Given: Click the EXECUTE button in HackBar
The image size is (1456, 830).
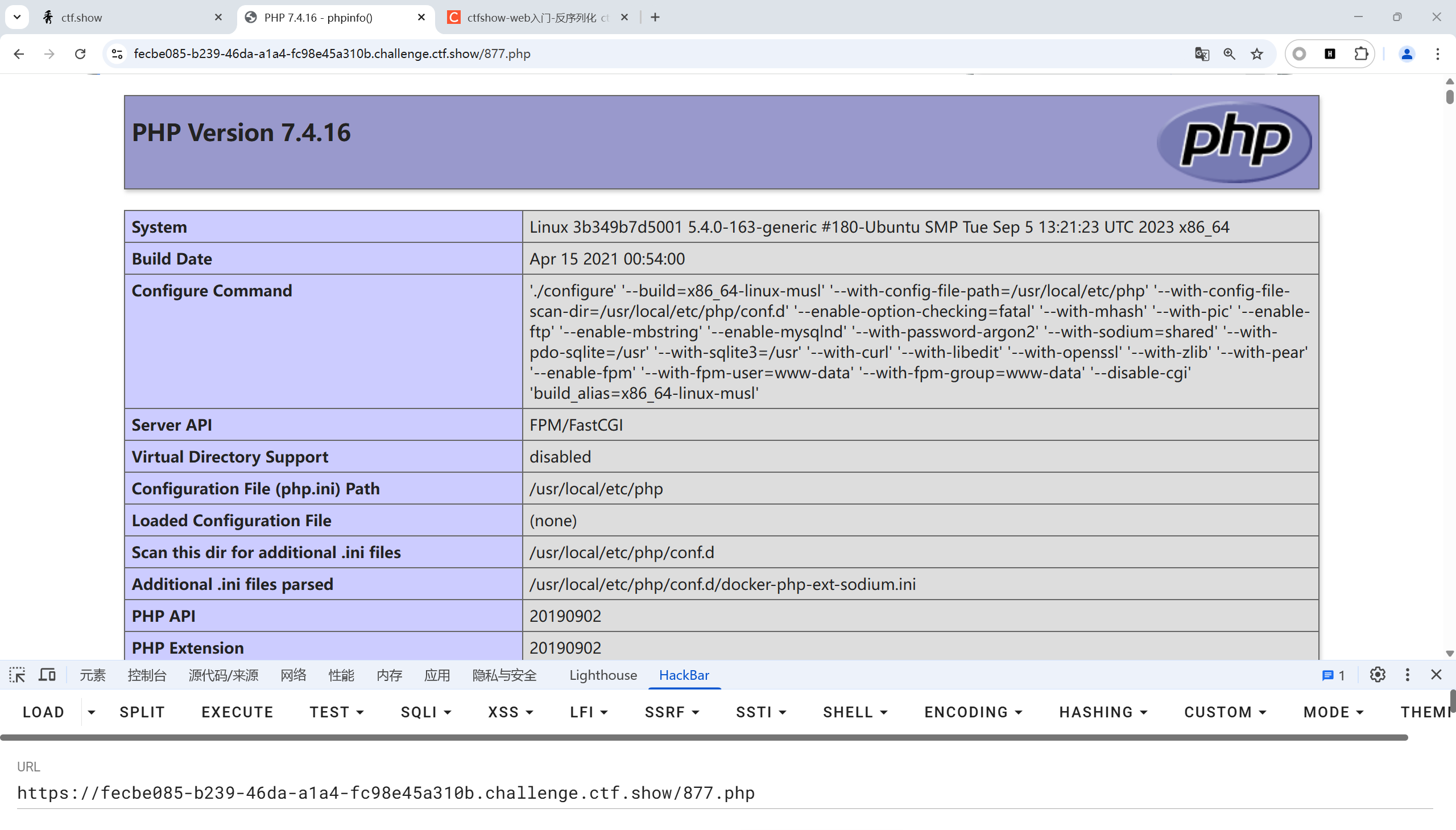Looking at the screenshot, I should pyautogui.click(x=237, y=712).
